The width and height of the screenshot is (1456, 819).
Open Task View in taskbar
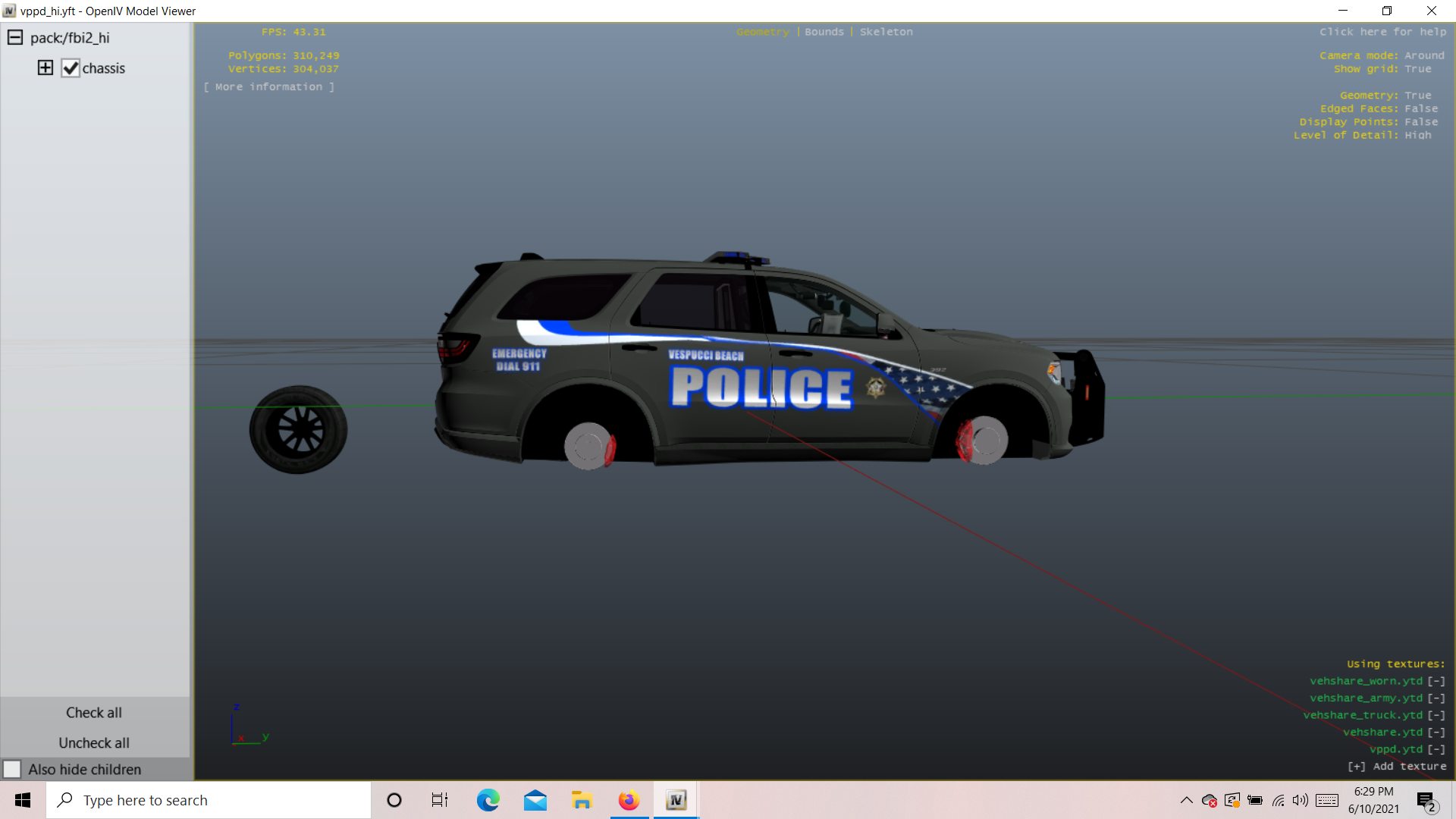[440, 800]
